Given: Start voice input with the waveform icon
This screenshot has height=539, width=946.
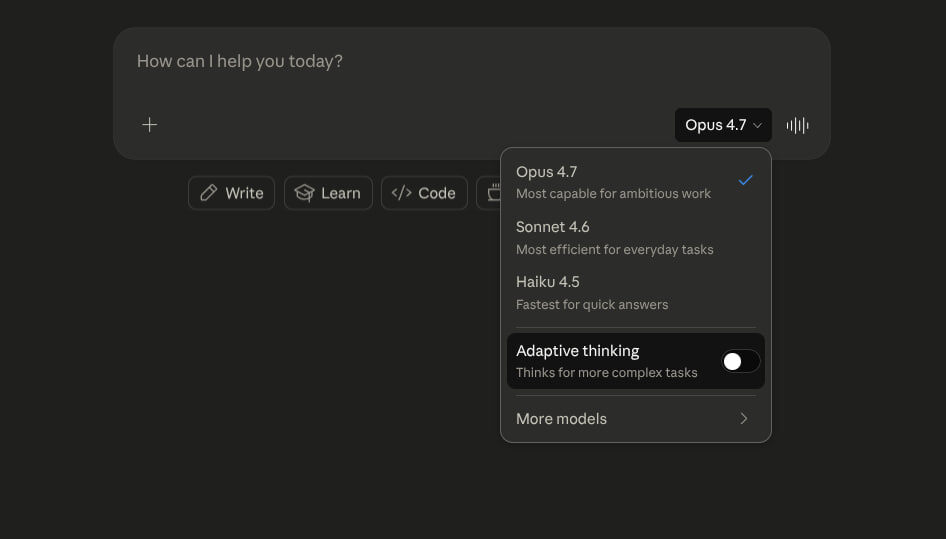Looking at the screenshot, I should pos(797,125).
